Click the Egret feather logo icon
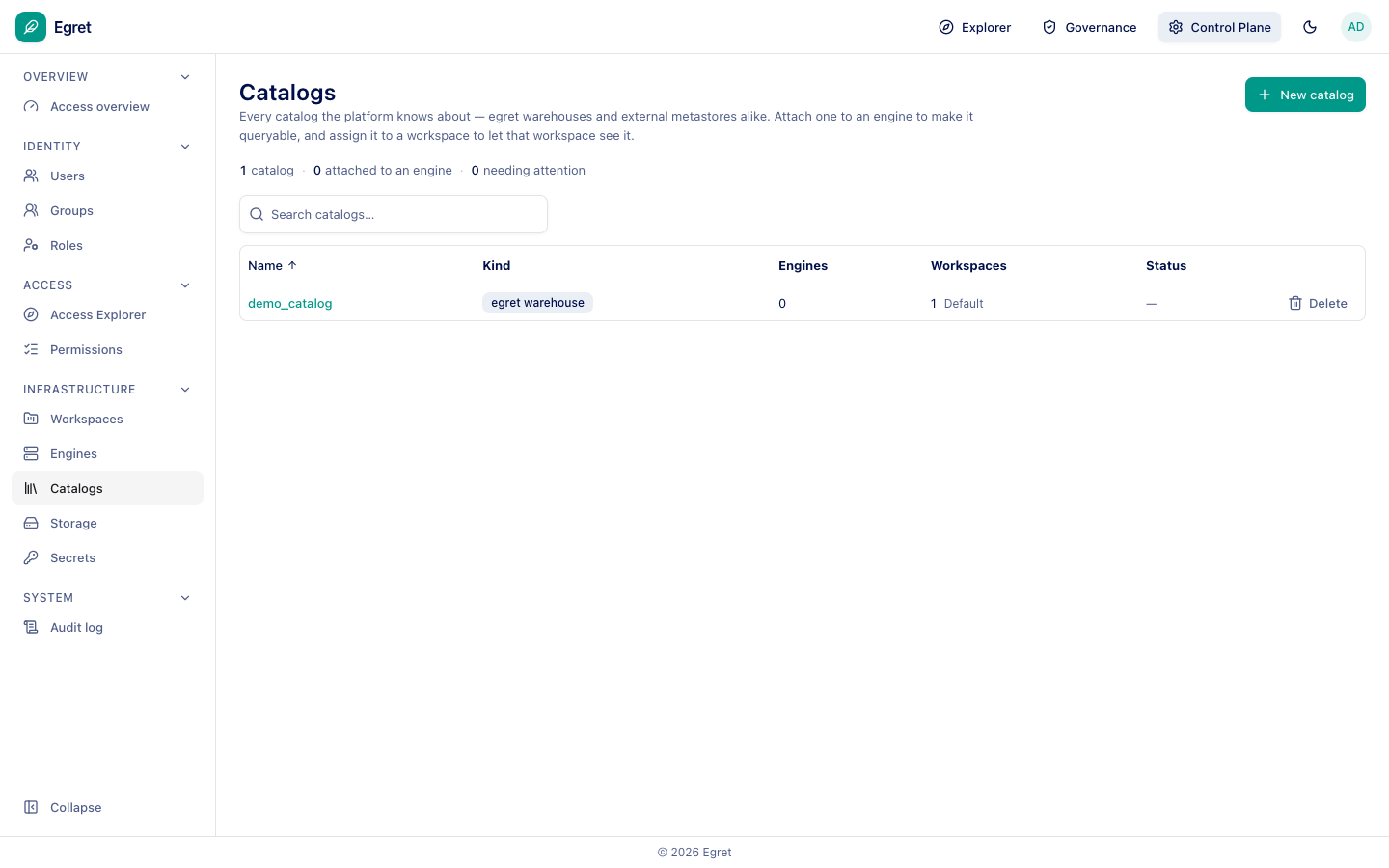The height and width of the screenshot is (868, 1389). pyautogui.click(x=31, y=27)
